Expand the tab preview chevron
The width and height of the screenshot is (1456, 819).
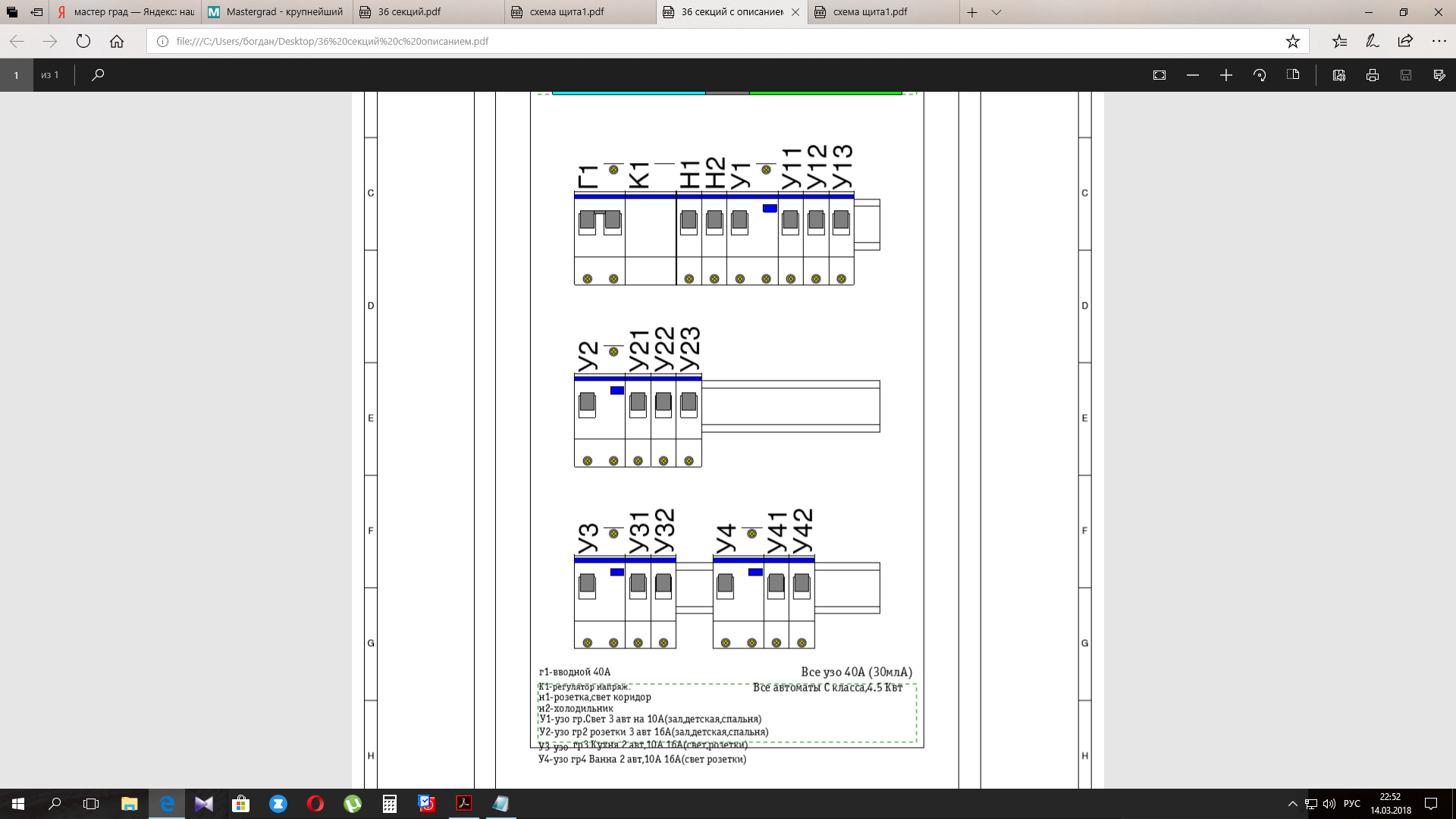996,12
